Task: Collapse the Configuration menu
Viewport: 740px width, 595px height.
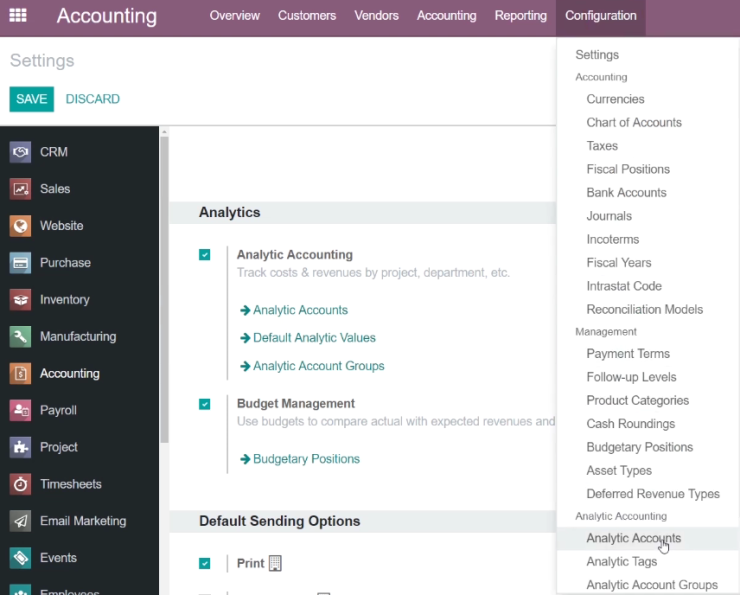Action: point(601,16)
